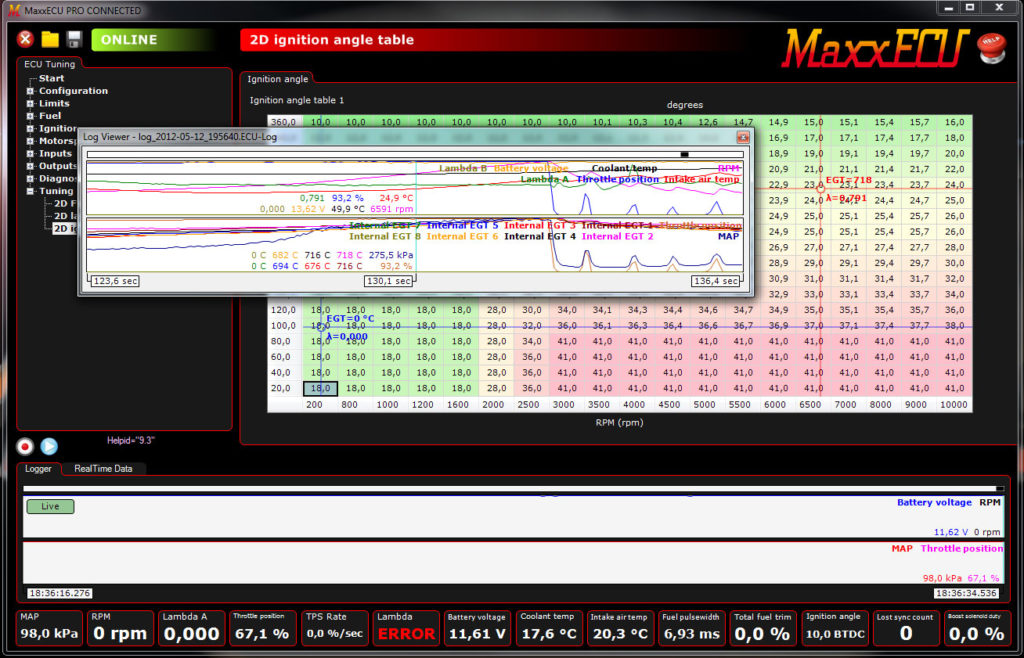Switch to the RealTime Data tab
This screenshot has height=658, width=1024.
pyautogui.click(x=105, y=467)
